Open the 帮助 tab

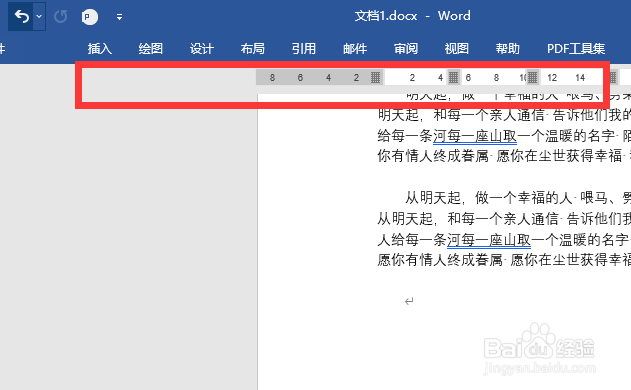tap(508, 49)
